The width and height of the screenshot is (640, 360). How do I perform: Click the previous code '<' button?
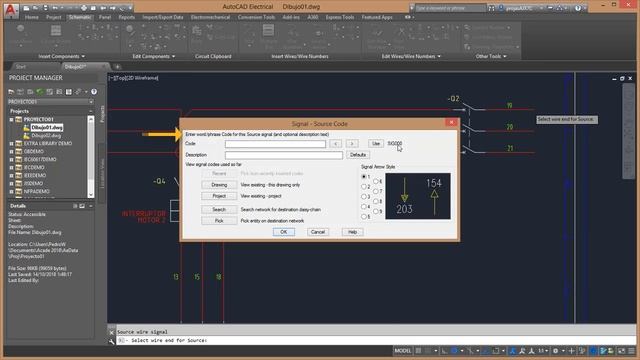point(336,144)
